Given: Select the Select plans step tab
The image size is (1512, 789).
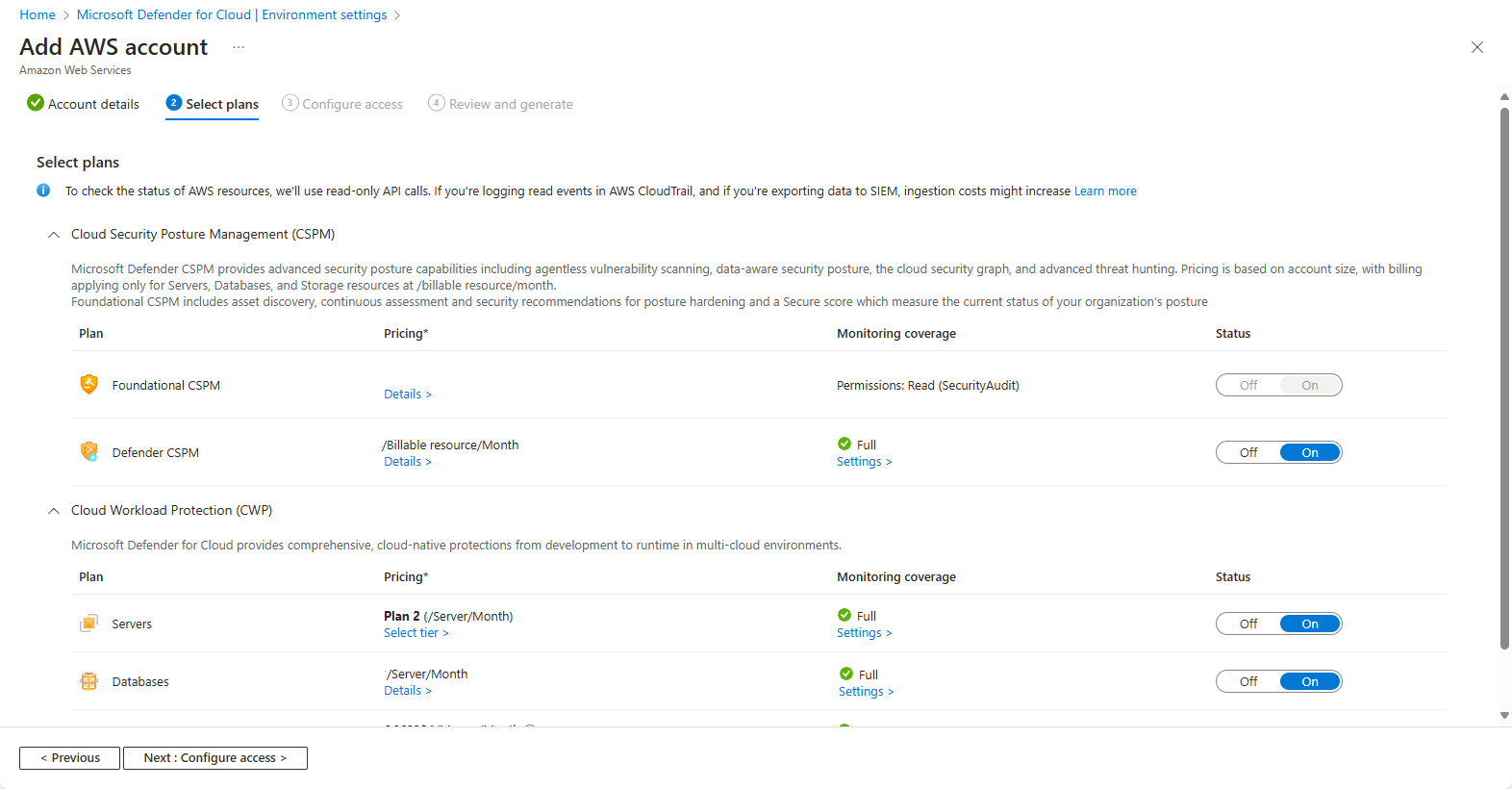Looking at the screenshot, I should pyautogui.click(x=213, y=104).
